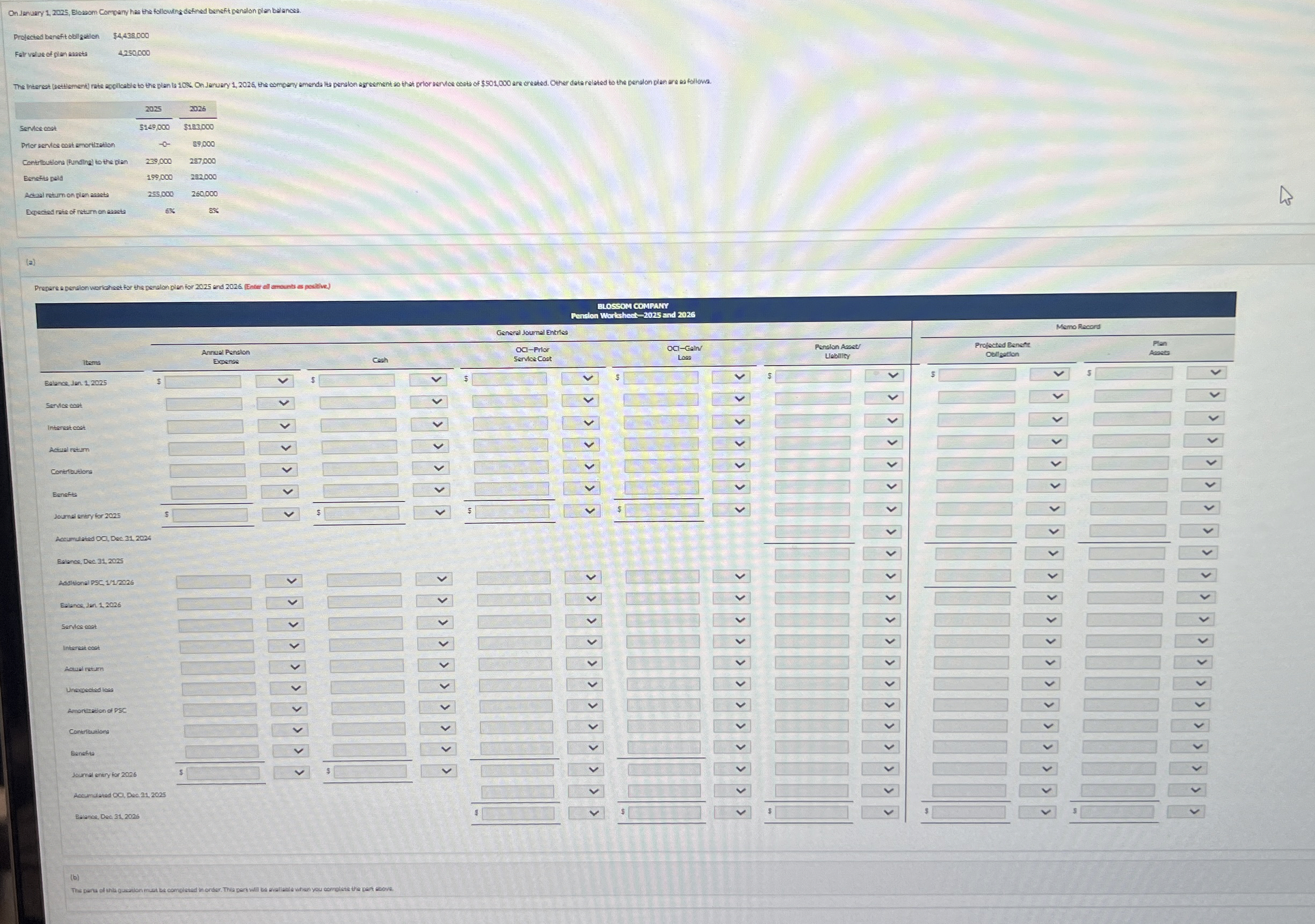Click Cash input field for Contributions 2025
Viewport: 1315px width, 924px height.
point(360,469)
